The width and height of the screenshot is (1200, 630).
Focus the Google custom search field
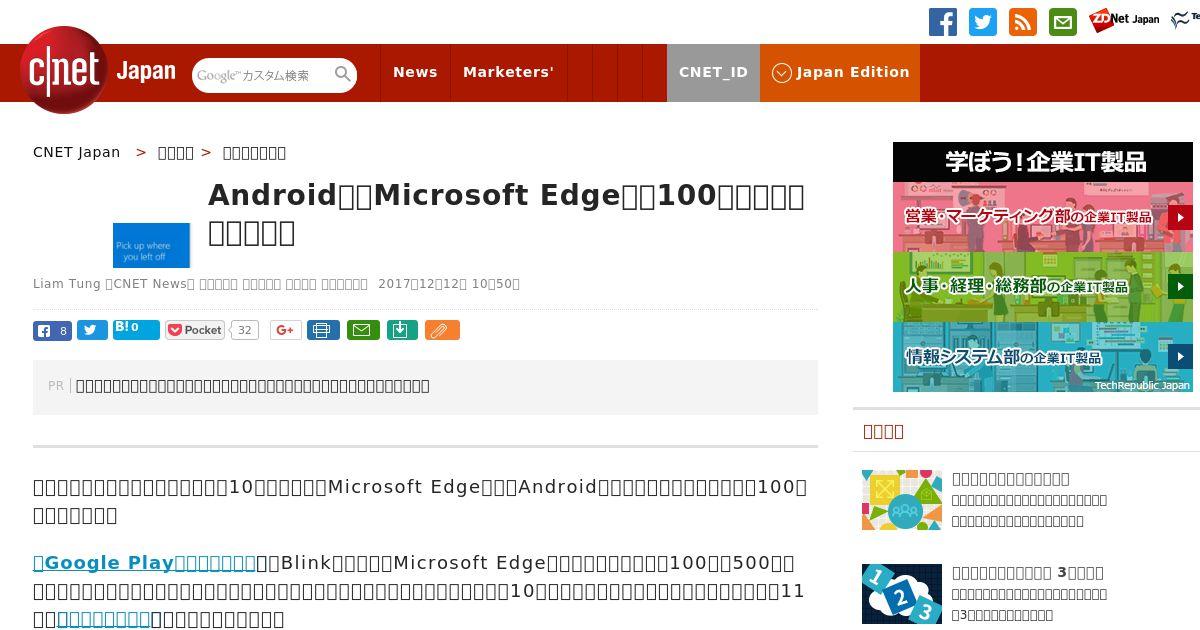coord(263,75)
